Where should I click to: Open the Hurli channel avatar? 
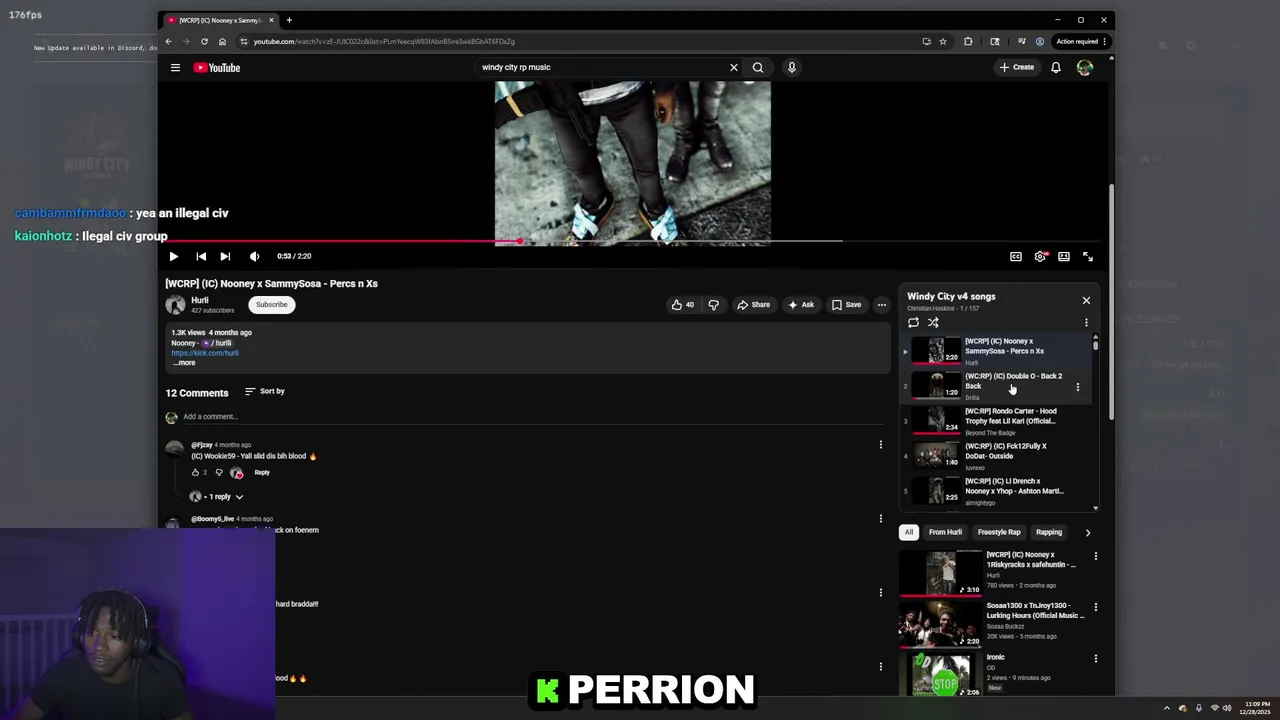point(176,305)
